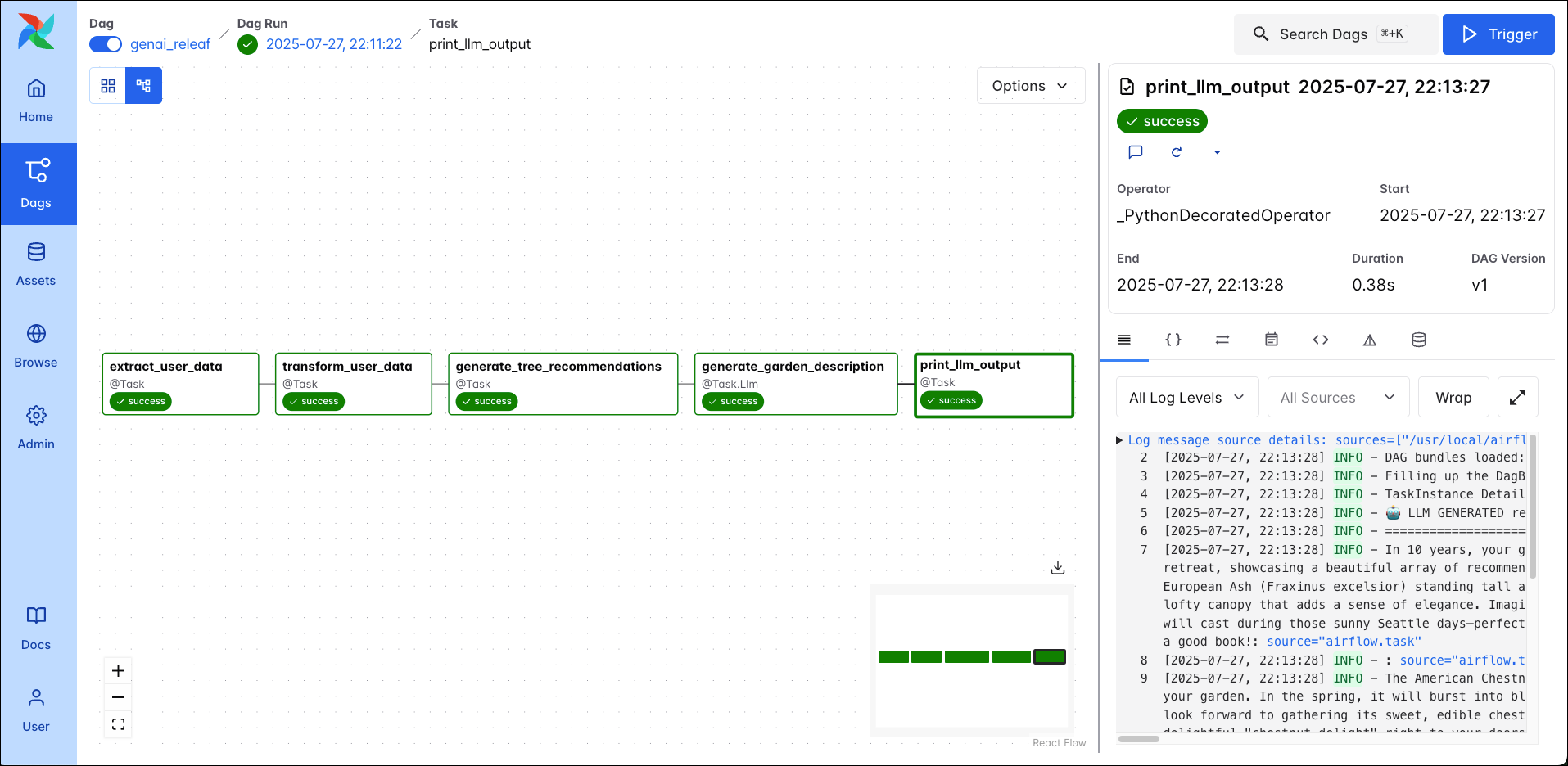The height and width of the screenshot is (766, 1568).
Task: Download the graph using the download icon
Action: click(1057, 567)
